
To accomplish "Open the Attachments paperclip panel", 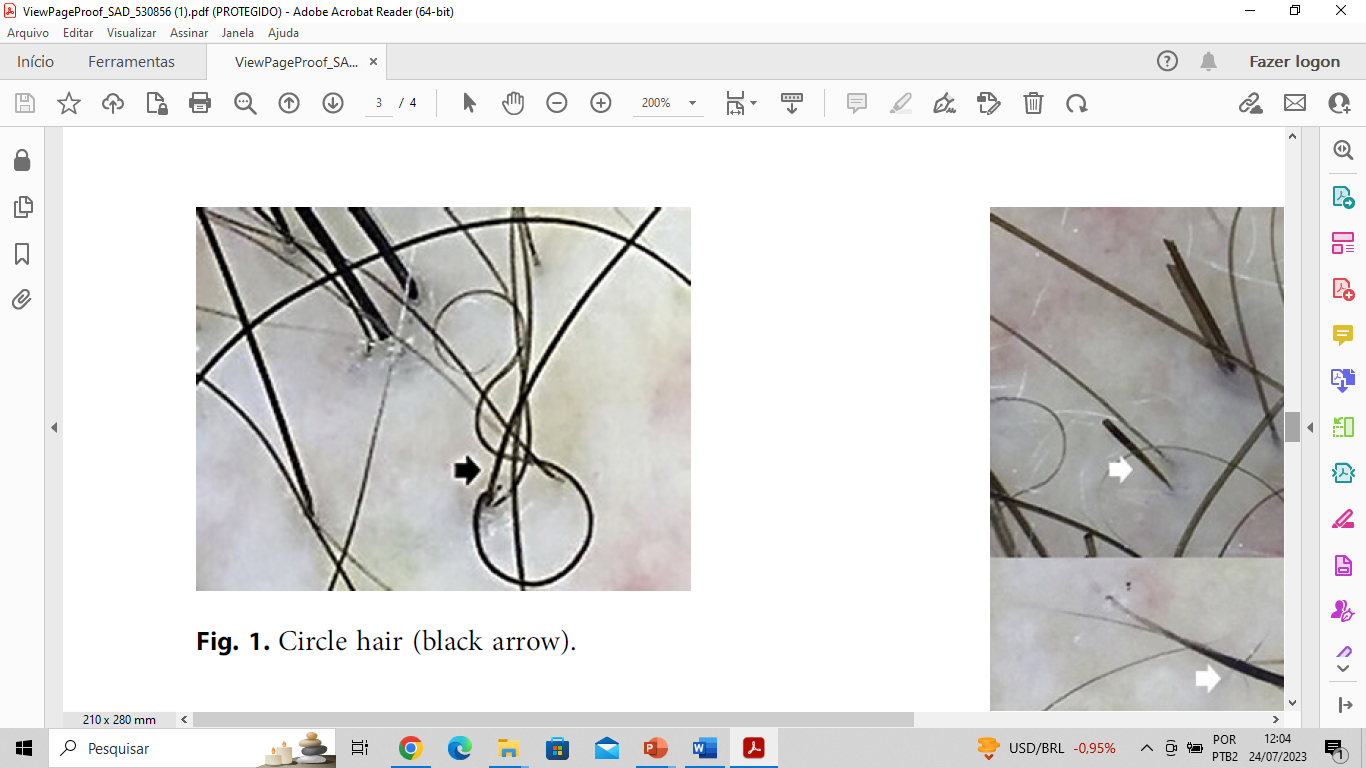I will click(x=22, y=299).
